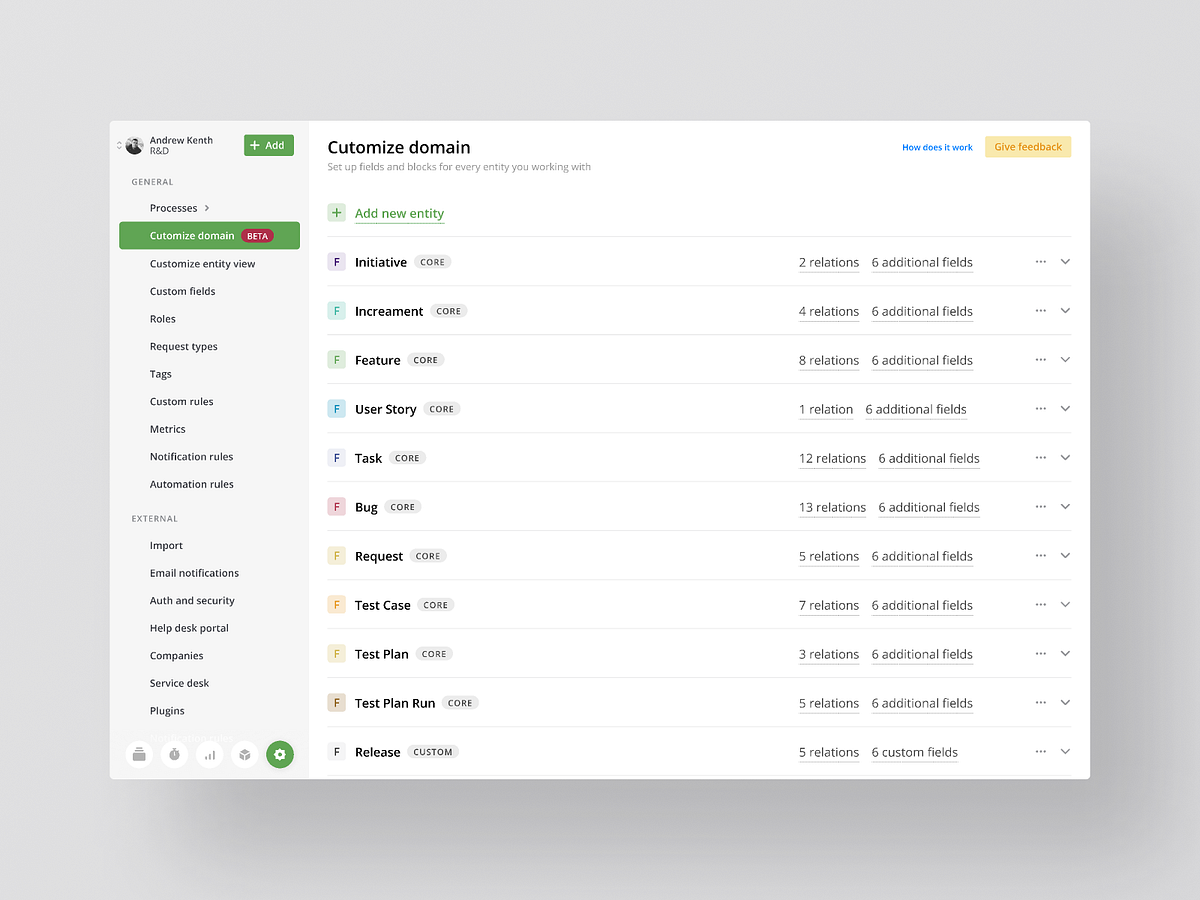The width and height of the screenshot is (1200, 900).
Task: Click the Give feedback button
Action: click(x=1028, y=147)
